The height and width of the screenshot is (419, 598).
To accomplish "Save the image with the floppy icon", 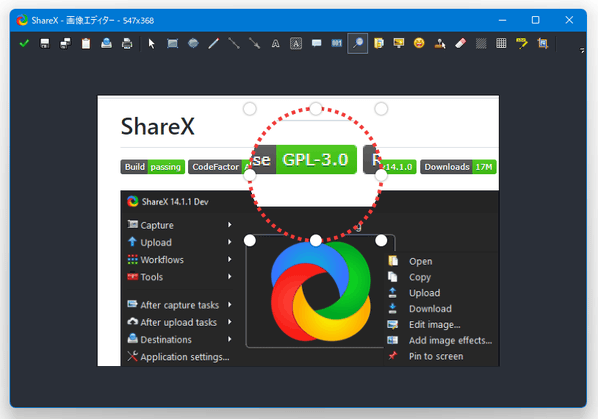I will [x=45, y=43].
